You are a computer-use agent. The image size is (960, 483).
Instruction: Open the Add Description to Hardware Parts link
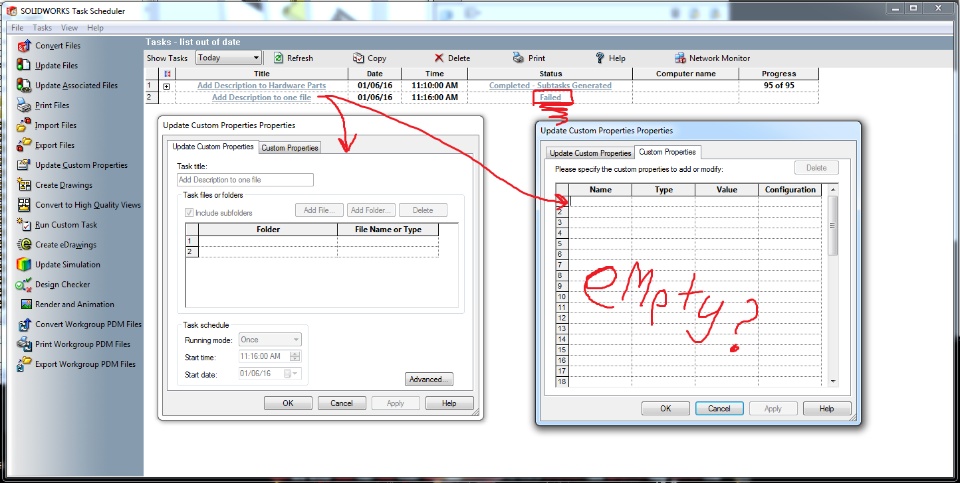(261, 85)
